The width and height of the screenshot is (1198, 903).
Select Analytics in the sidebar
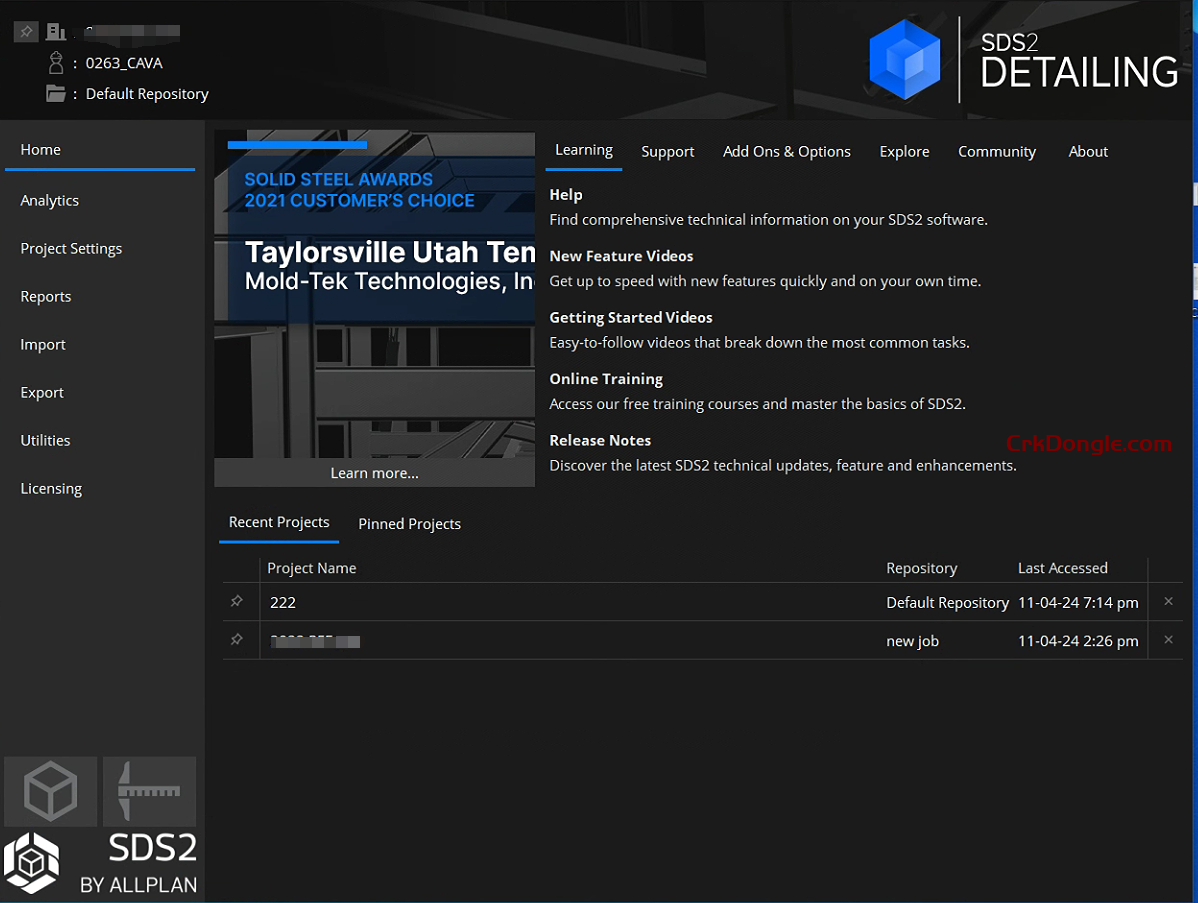coord(49,200)
